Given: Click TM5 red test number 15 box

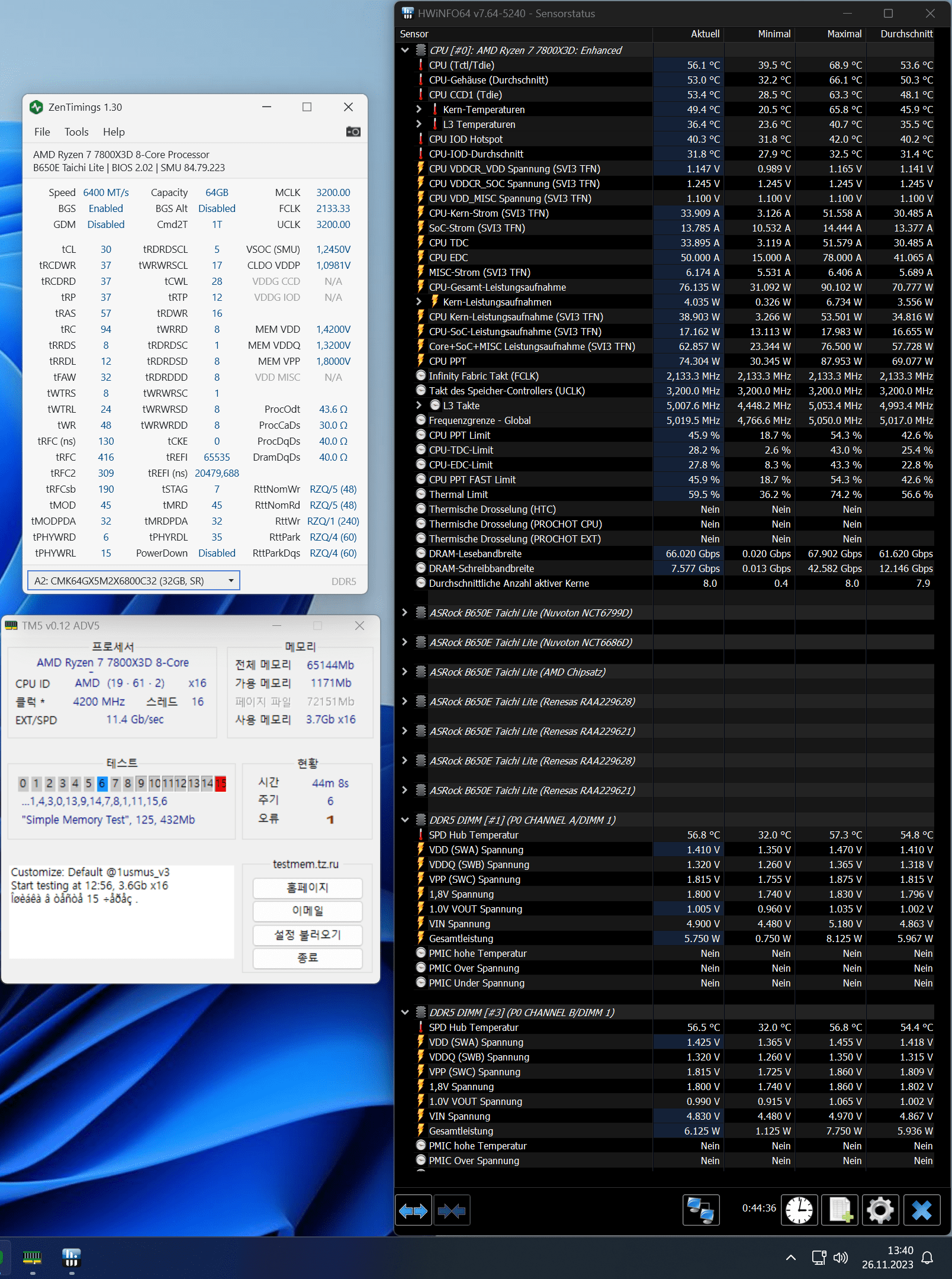Looking at the screenshot, I should [x=220, y=783].
